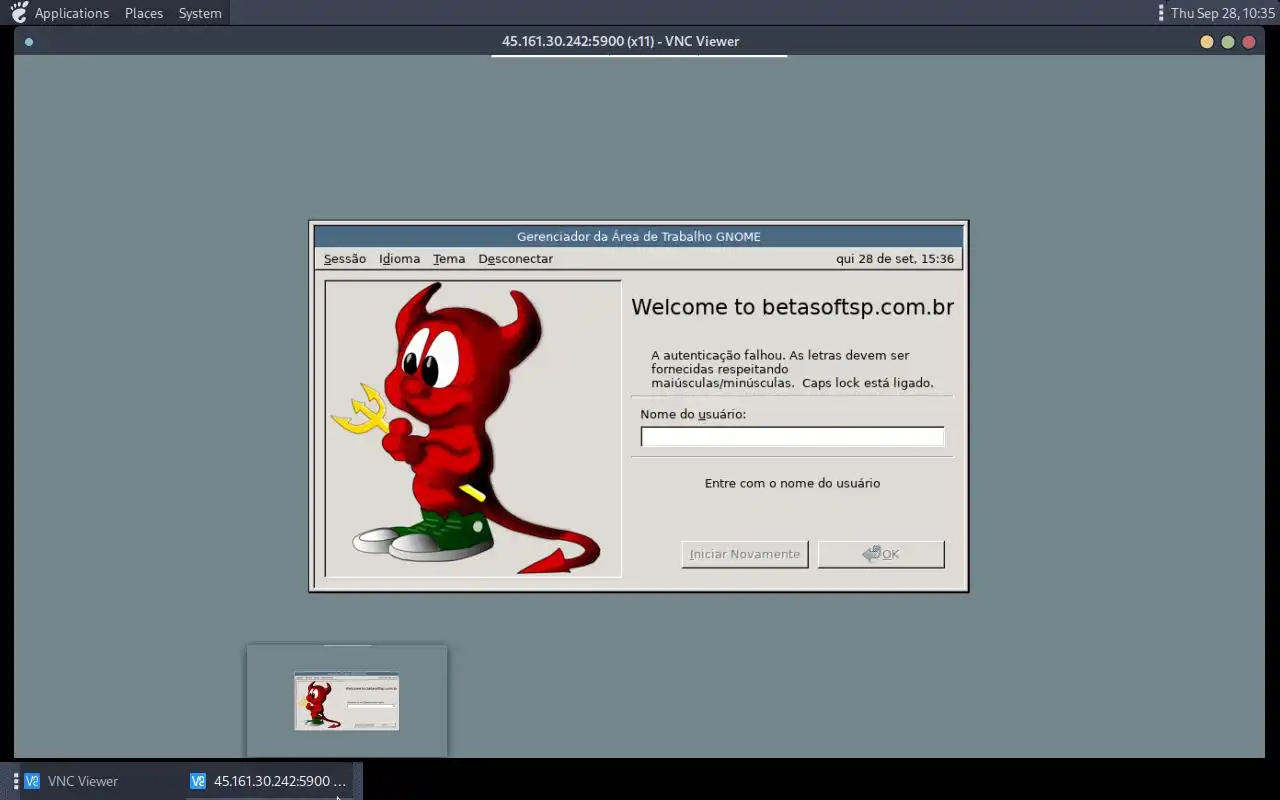Select the 45.161.30.242:5900 taskbar entry

268,781
